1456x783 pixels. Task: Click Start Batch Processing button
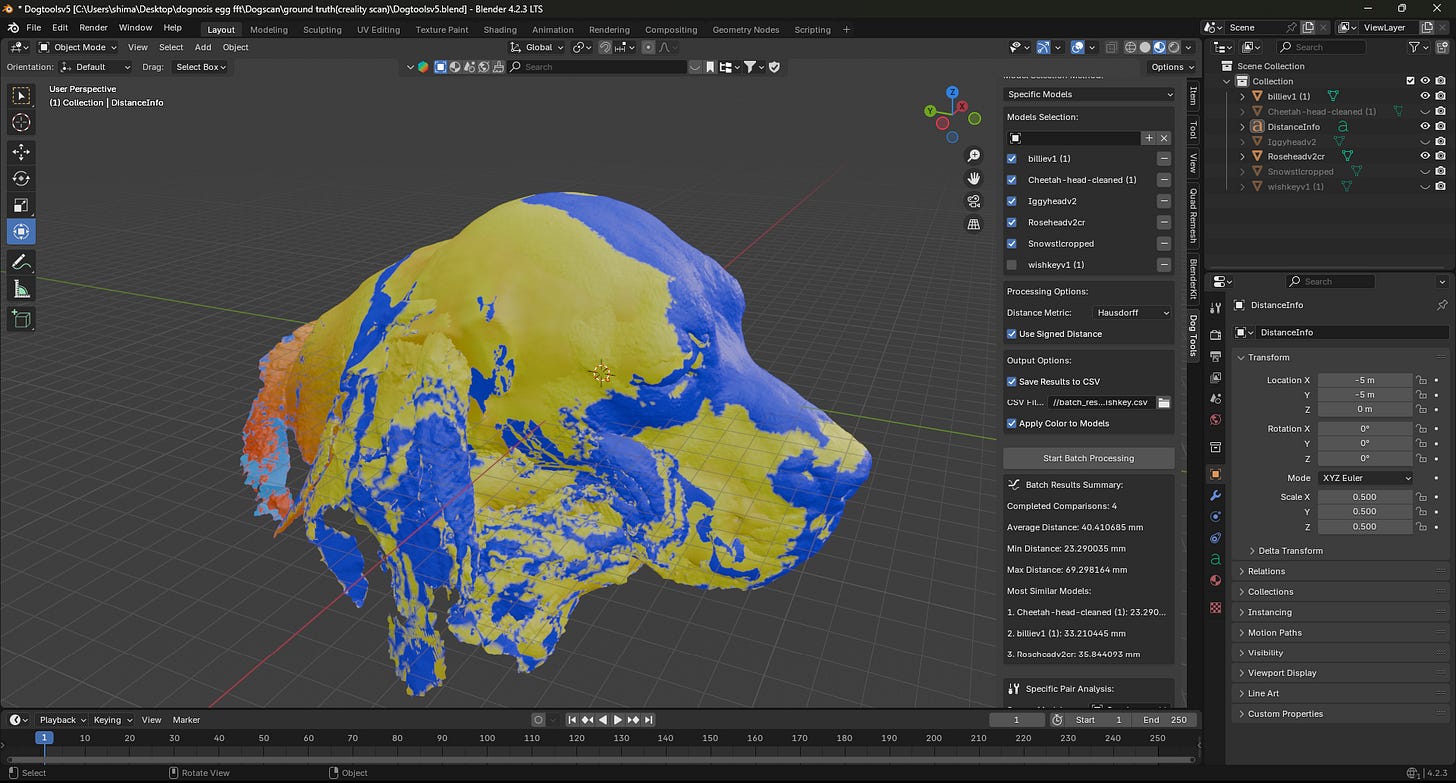coord(1088,458)
